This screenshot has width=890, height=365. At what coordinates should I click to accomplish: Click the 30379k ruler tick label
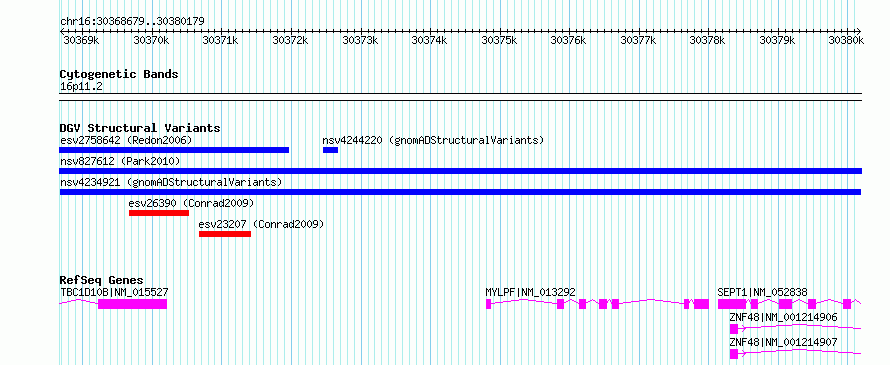click(x=778, y=40)
